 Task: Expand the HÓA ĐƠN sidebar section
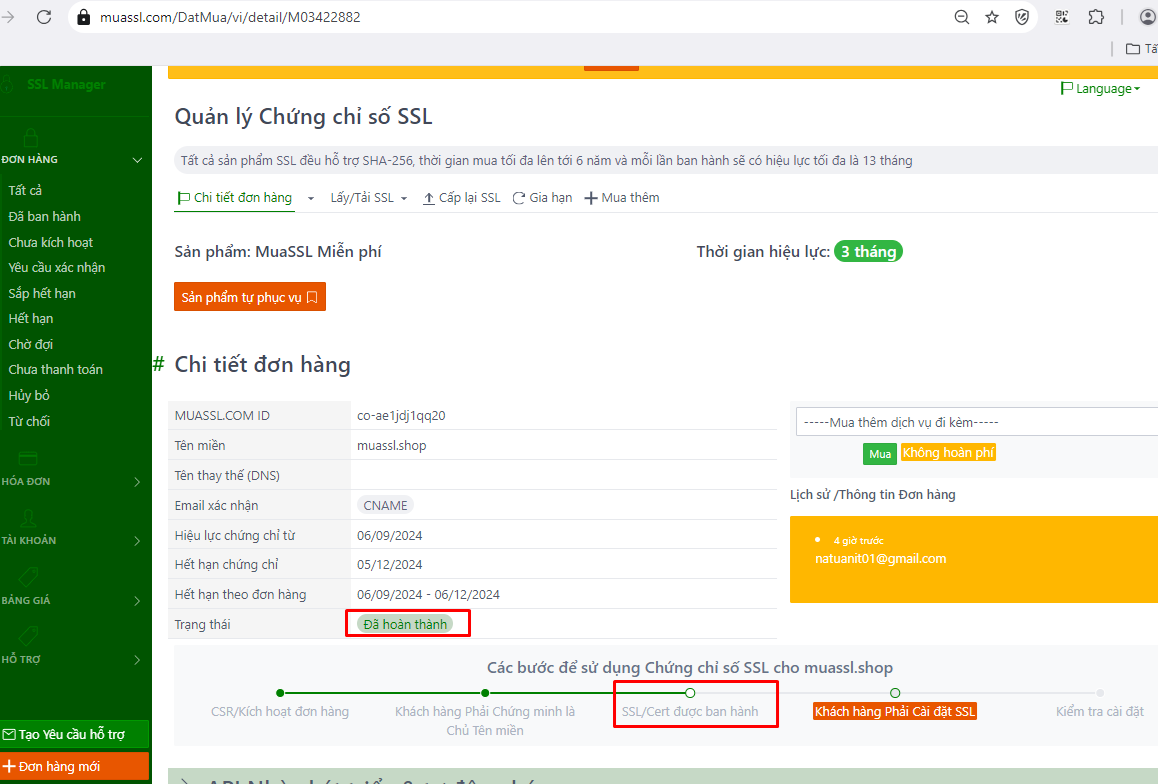70,481
